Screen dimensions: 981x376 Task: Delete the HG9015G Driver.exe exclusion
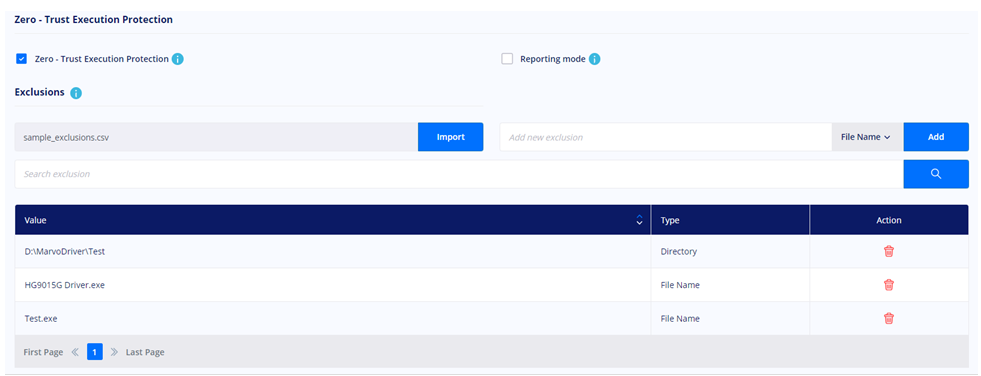coord(888,285)
